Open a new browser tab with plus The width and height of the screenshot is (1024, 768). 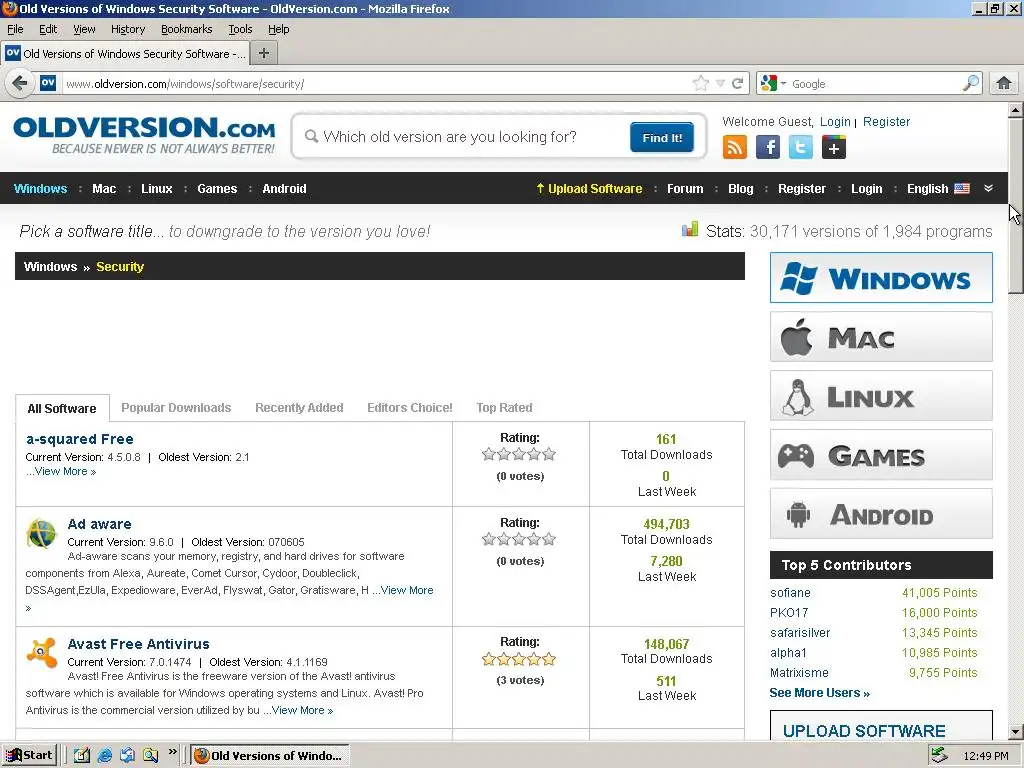(x=264, y=53)
